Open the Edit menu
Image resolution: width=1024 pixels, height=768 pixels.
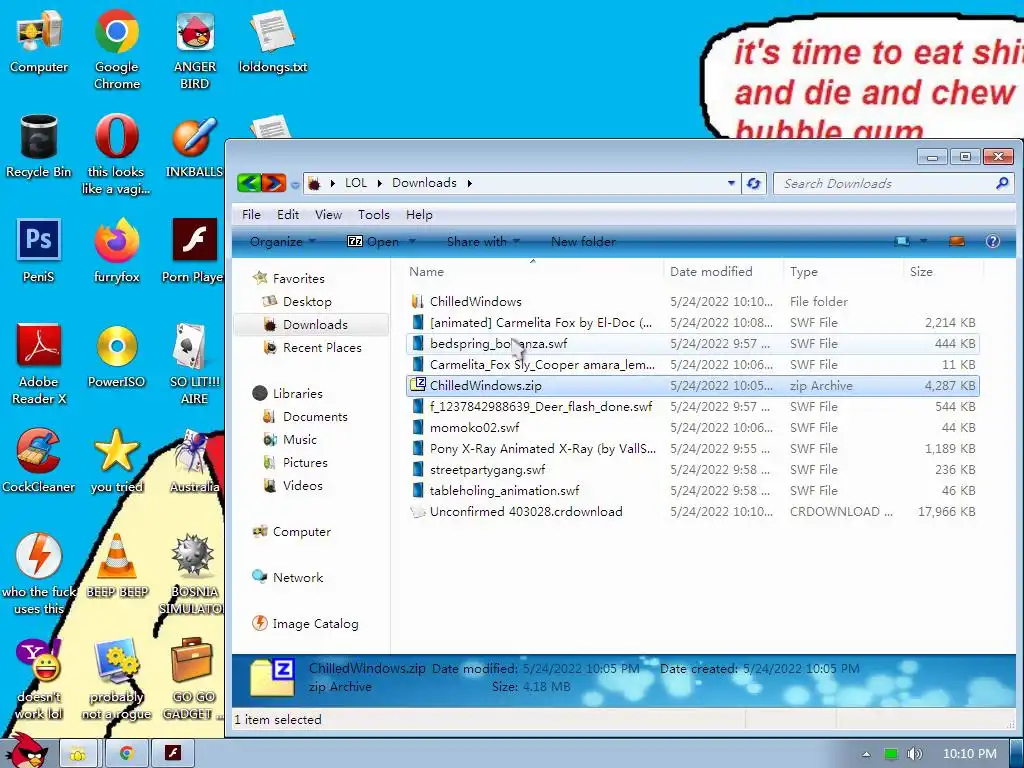(x=287, y=215)
